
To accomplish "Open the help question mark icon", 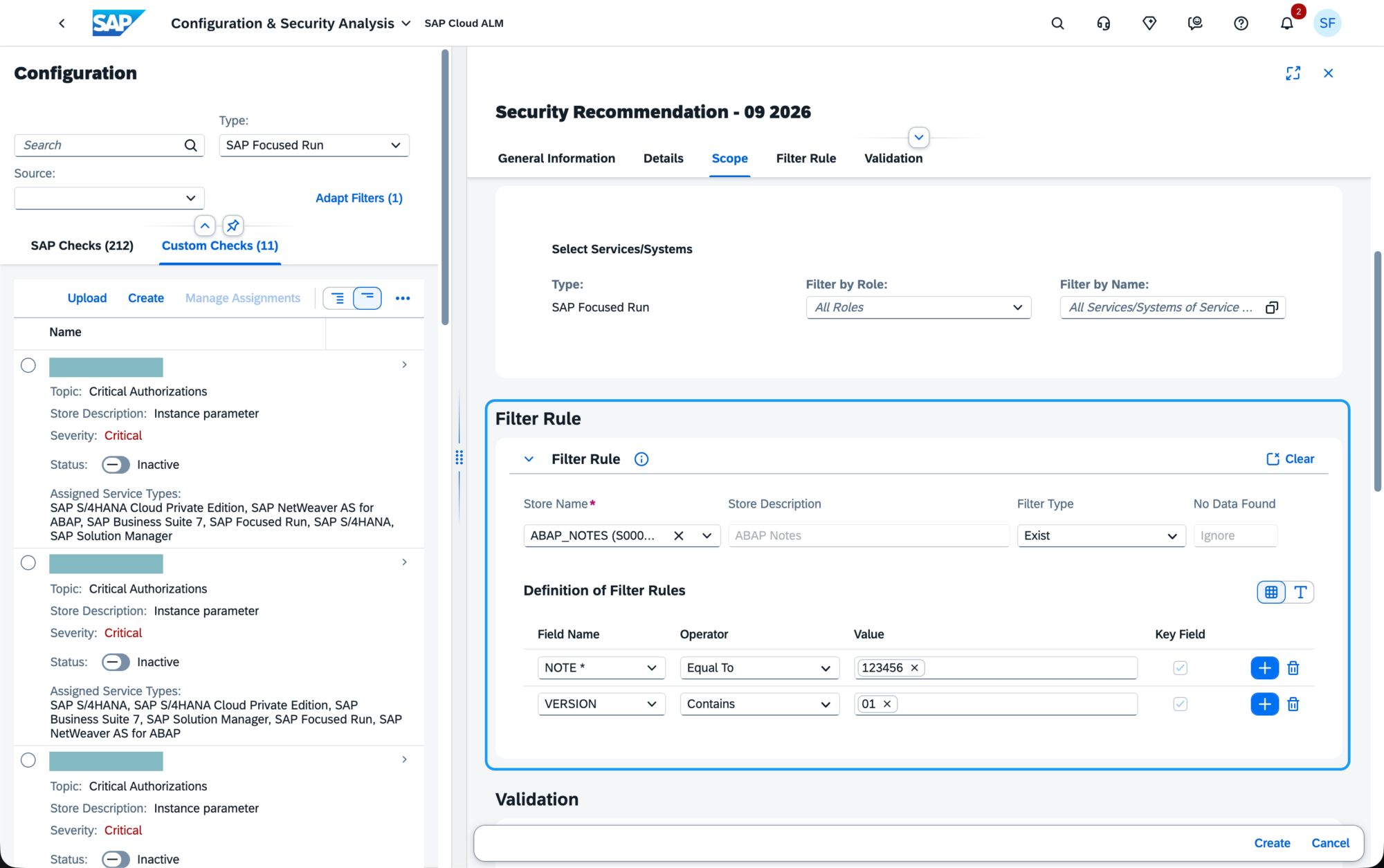I will click(x=1241, y=24).
